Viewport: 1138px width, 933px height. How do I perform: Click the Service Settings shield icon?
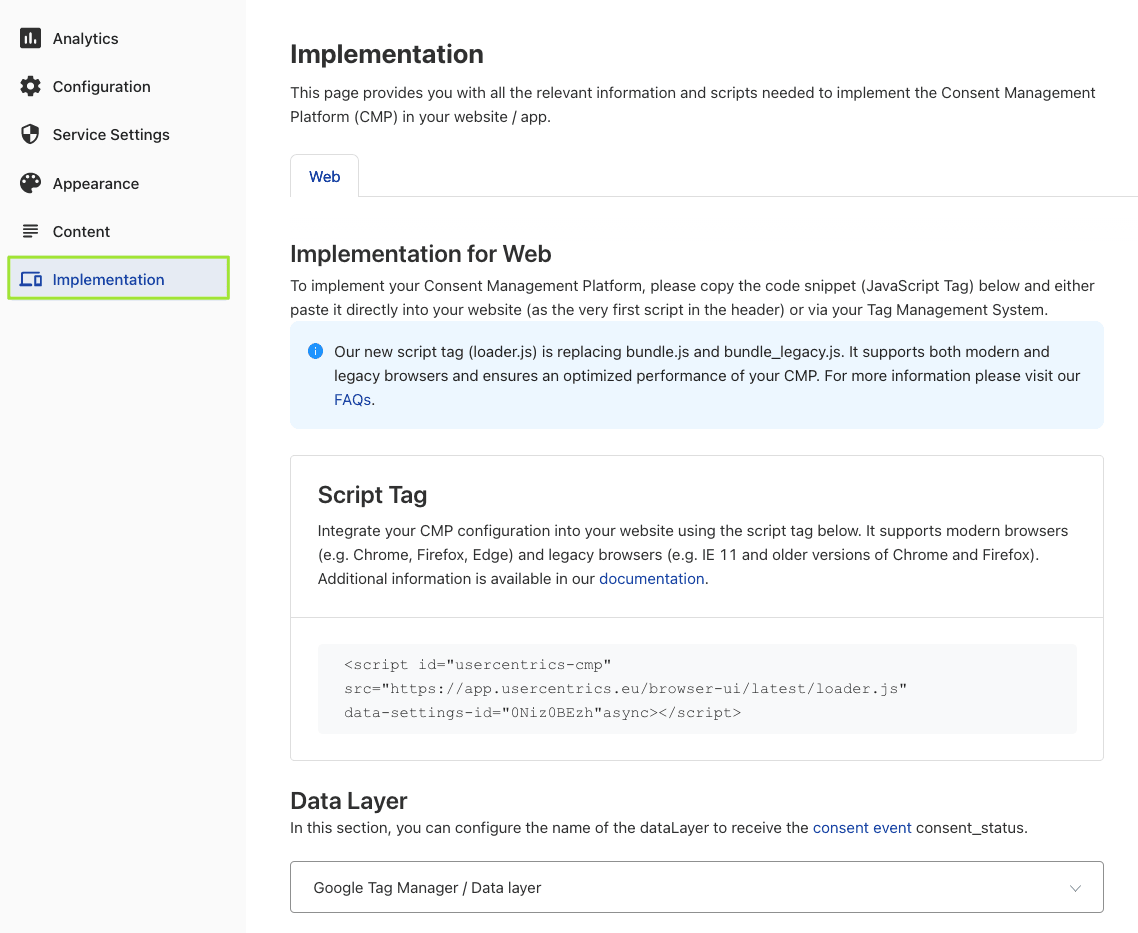tap(30, 135)
